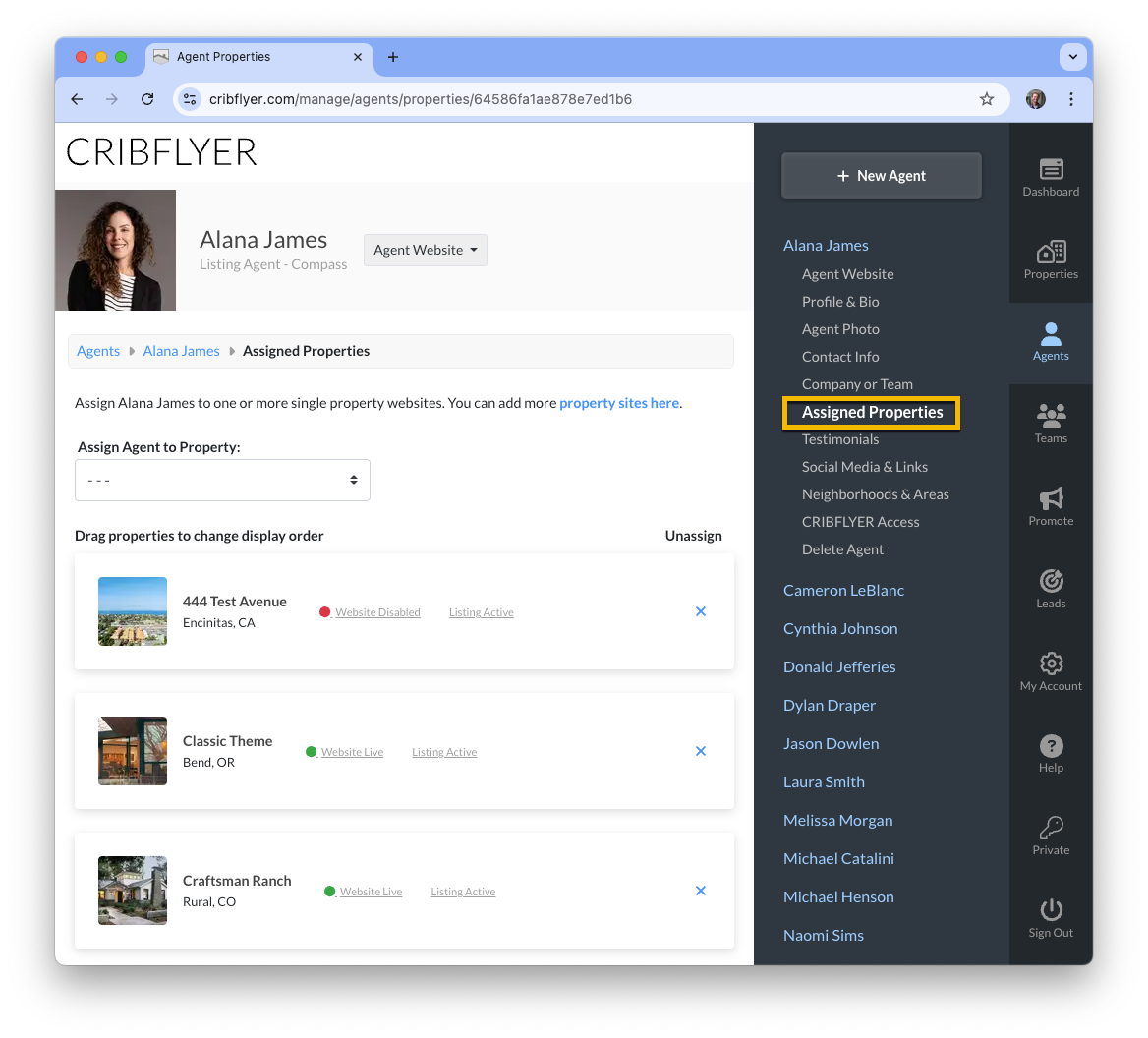Select agent Michael Henson
The image size is (1148, 1038).
pos(839,896)
